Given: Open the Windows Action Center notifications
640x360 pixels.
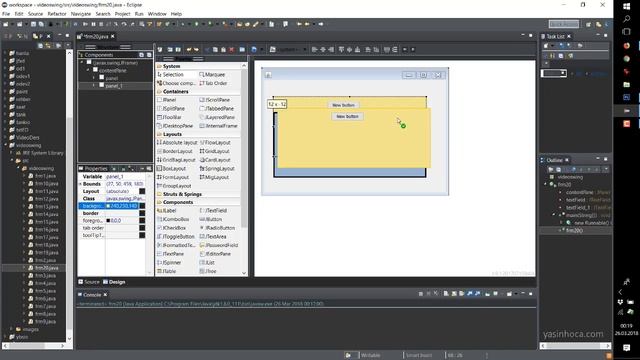Looking at the screenshot, I should (x=627, y=347).
